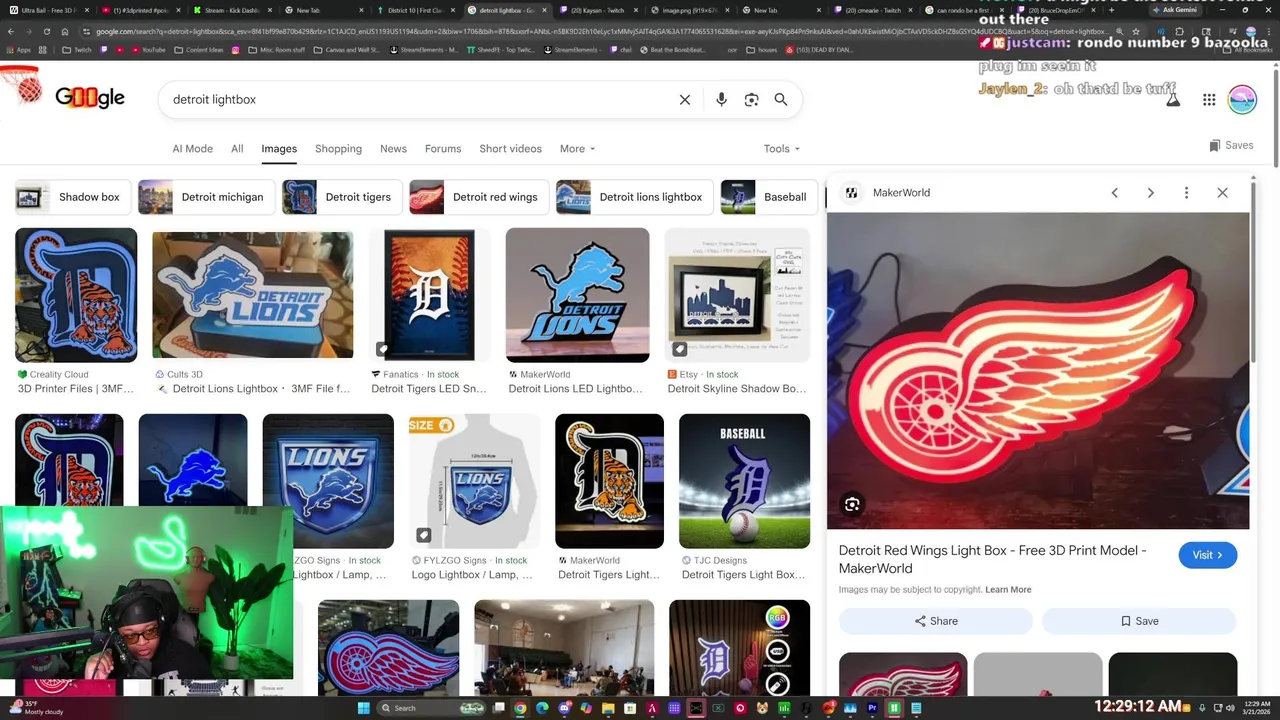Switch to the Short videos tab
Screen dimensions: 1280x720
[510, 149]
